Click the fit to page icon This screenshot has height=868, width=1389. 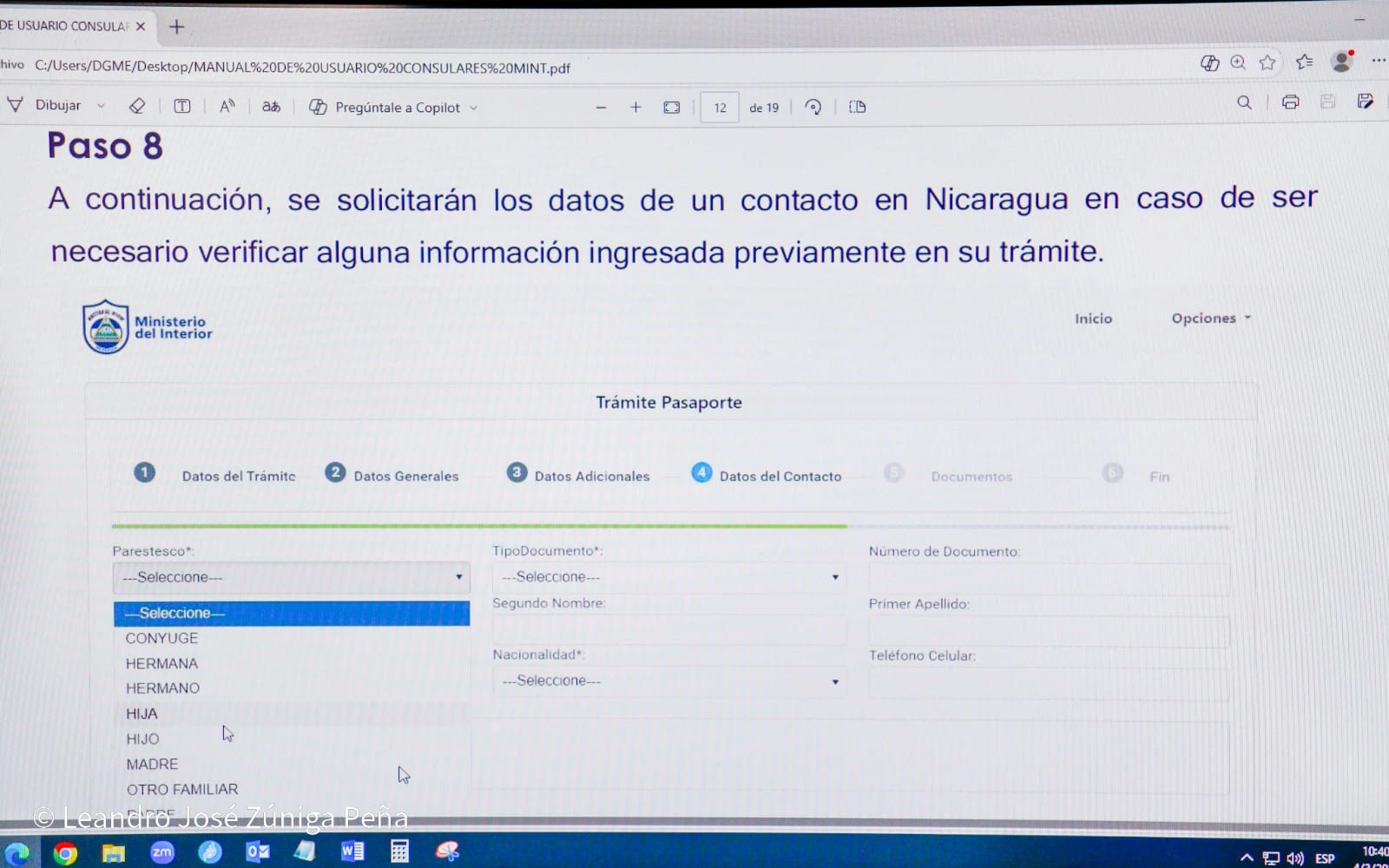tap(672, 108)
